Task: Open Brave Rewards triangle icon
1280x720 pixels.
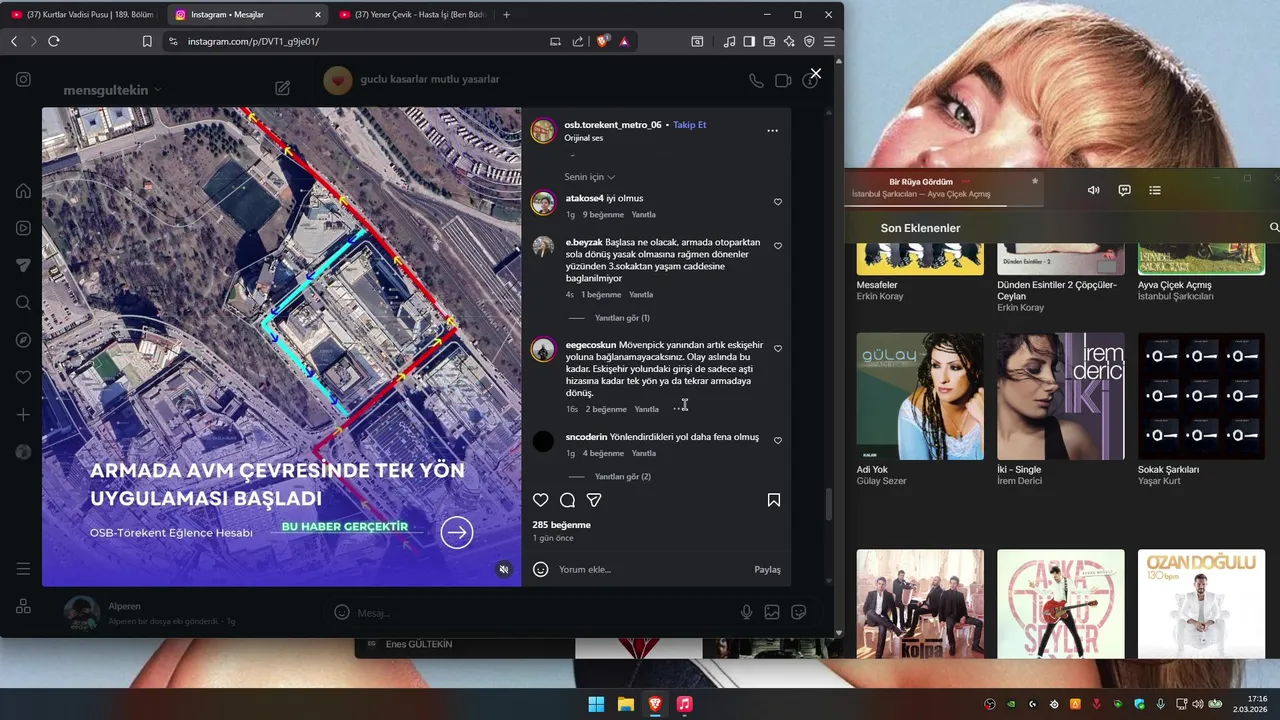Action: (x=624, y=41)
